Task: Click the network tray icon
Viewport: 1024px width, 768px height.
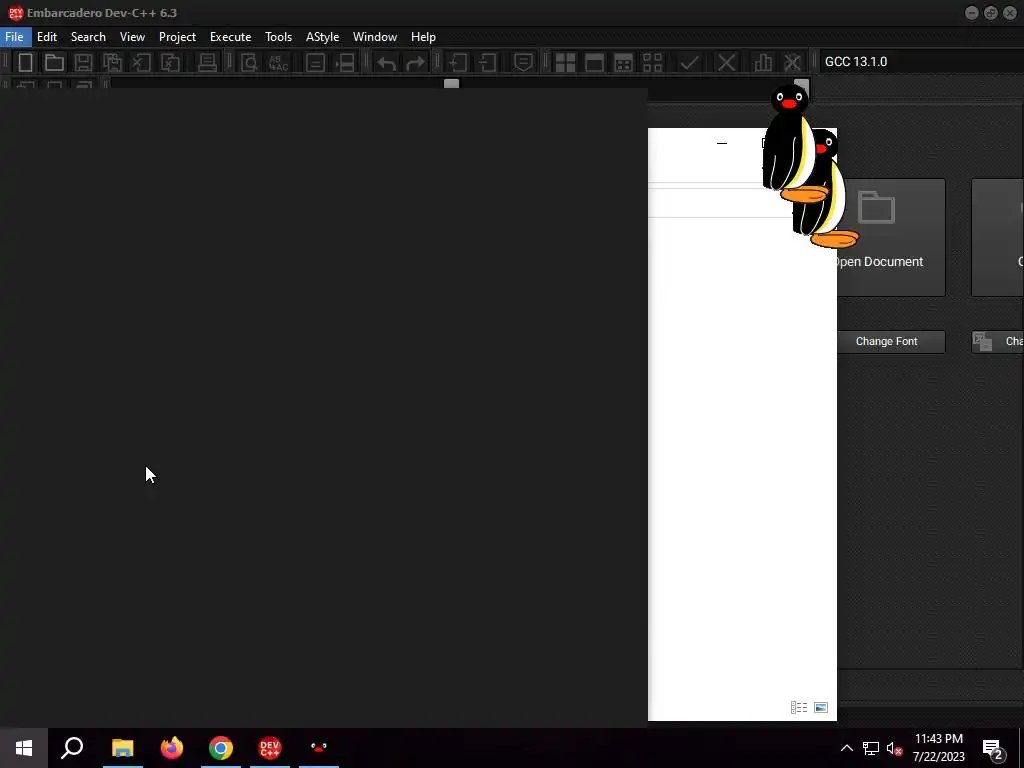Action: (871, 748)
